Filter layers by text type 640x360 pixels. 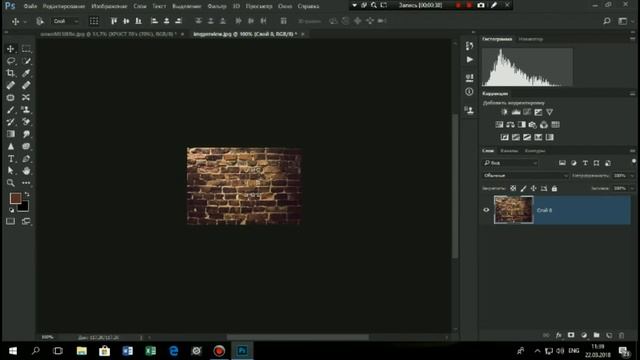pyautogui.click(x=585, y=163)
